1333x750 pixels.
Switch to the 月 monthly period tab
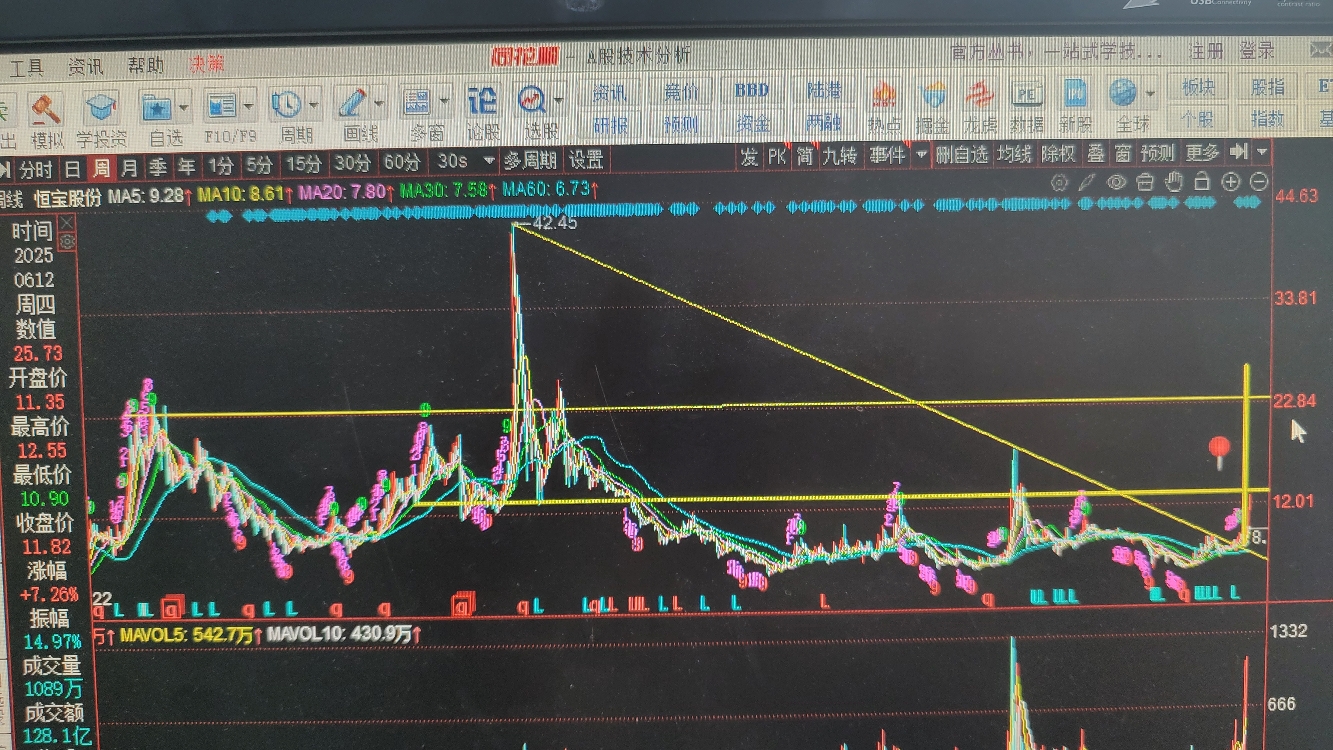(x=130, y=166)
